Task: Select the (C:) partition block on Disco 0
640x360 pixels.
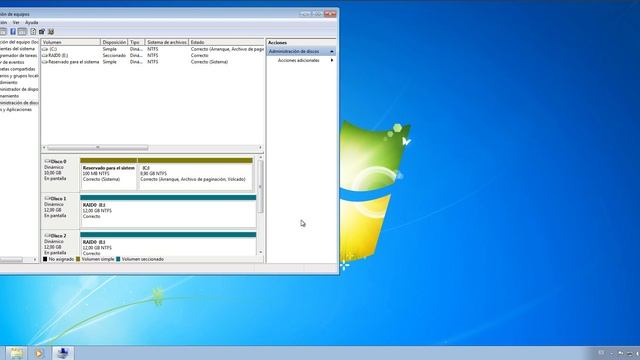Action: tap(196, 174)
